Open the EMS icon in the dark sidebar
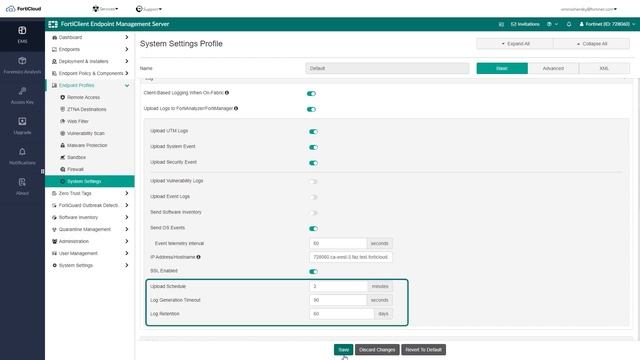Viewport: 640px width, 360px height. [22, 31]
